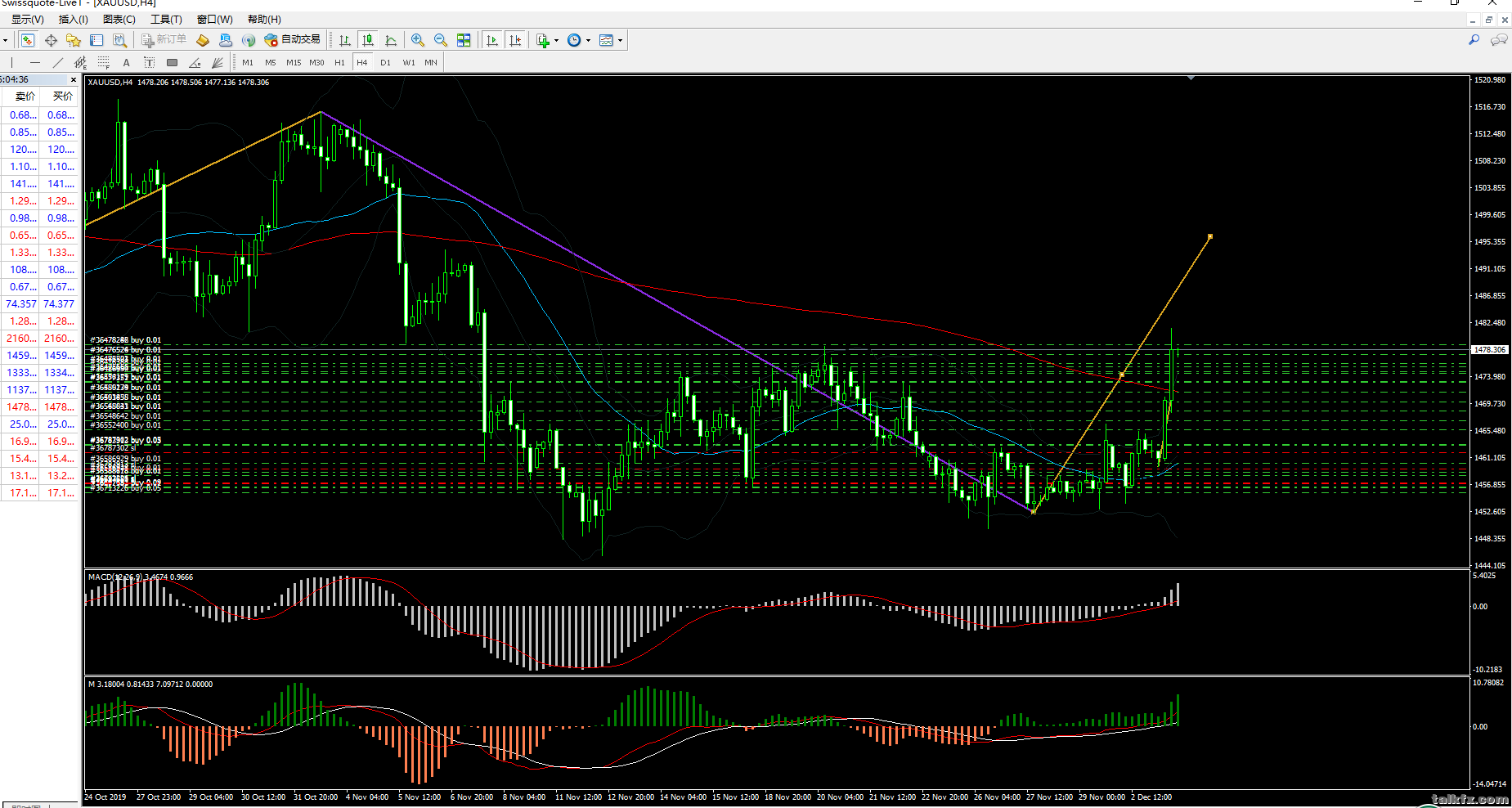Switch to M15 timeframe
1512x808 pixels.
294,62
